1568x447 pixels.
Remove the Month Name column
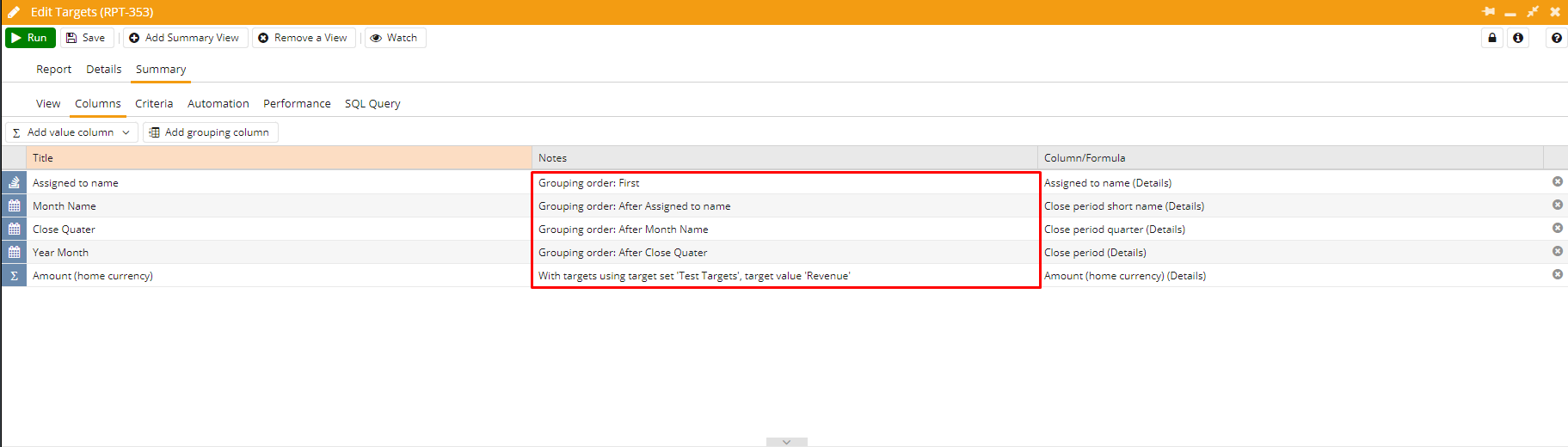1557,205
